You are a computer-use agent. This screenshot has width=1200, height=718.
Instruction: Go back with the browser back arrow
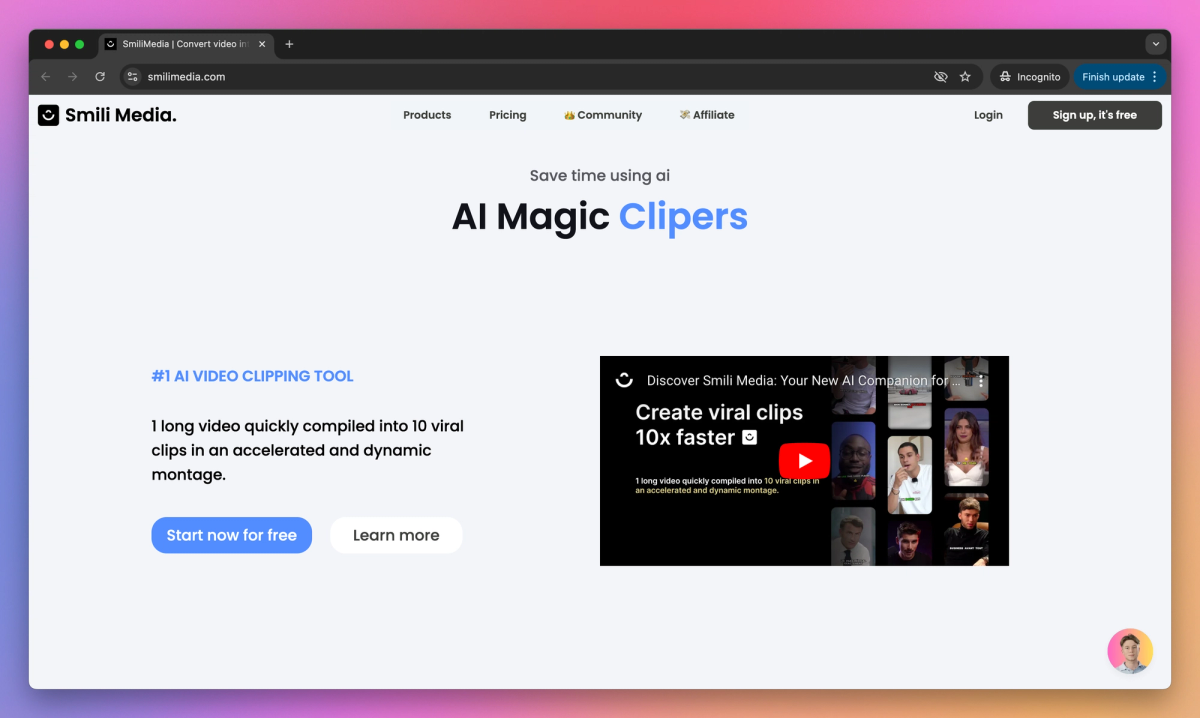pos(45,77)
